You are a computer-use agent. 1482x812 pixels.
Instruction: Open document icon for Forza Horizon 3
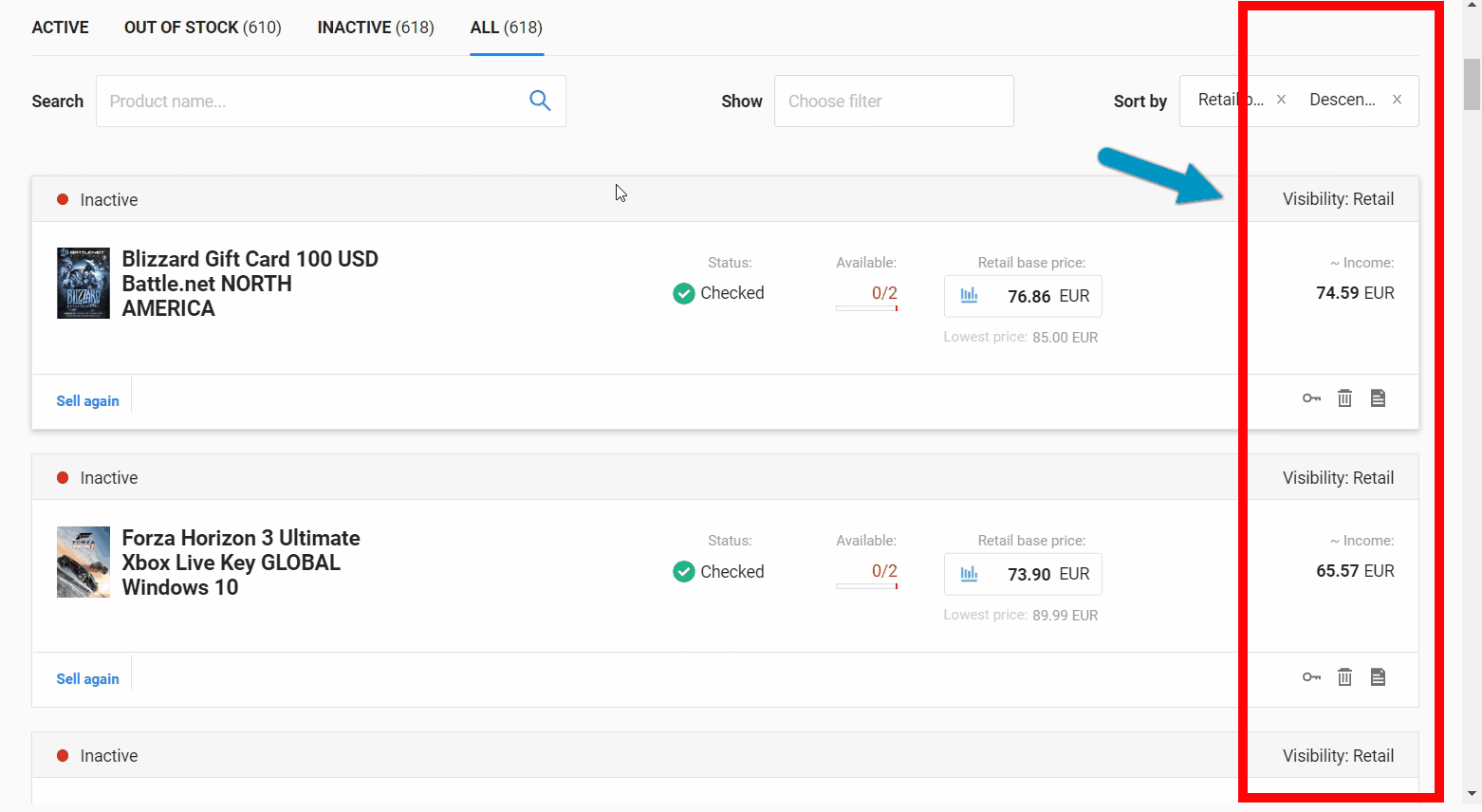tap(1378, 676)
